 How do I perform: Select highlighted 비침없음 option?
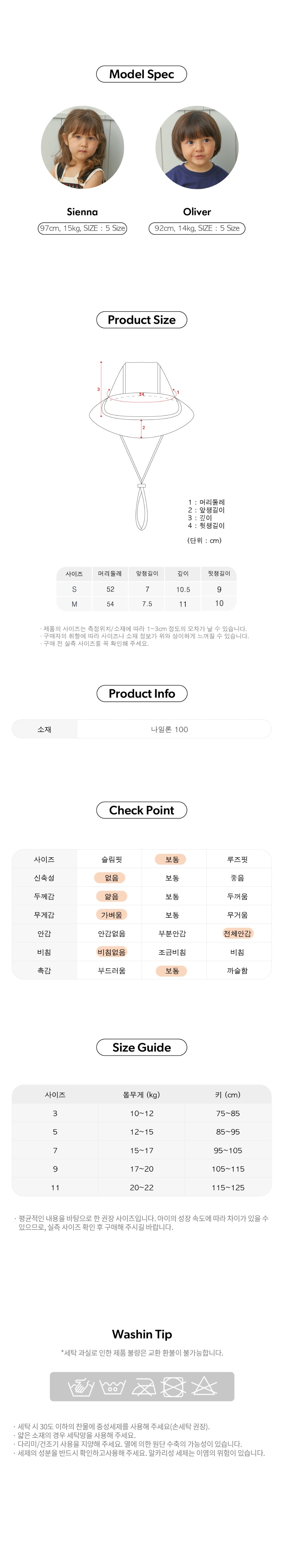click(x=111, y=952)
